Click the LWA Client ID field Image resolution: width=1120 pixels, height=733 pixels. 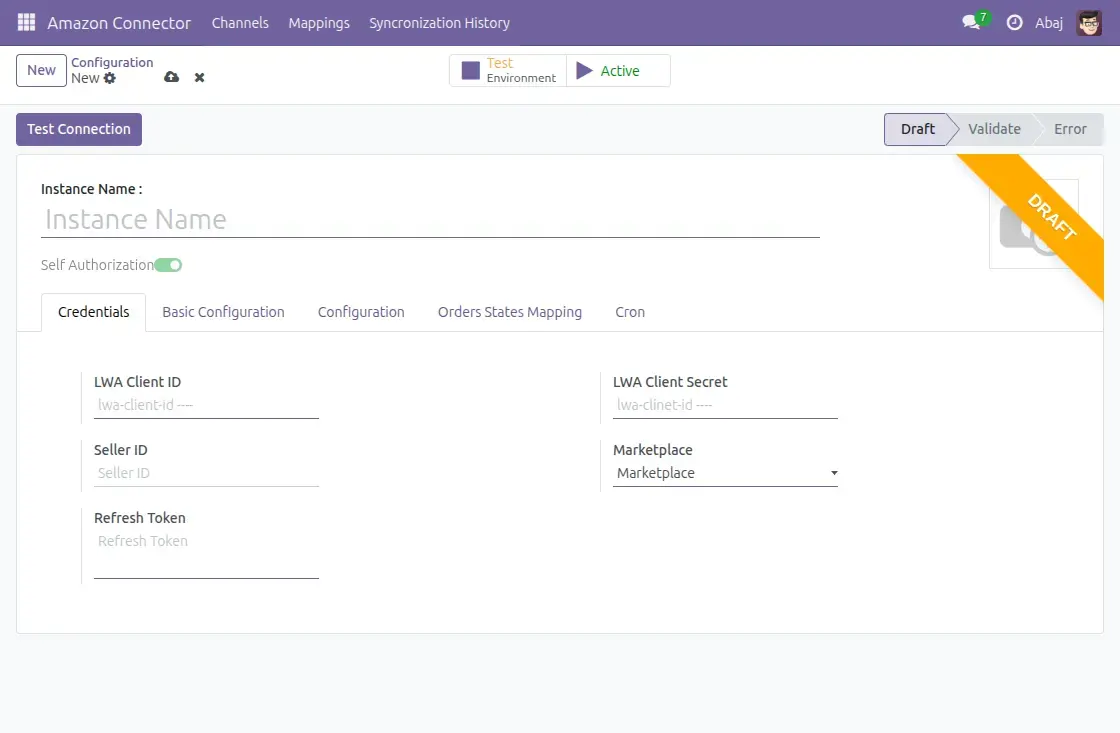[x=206, y=405]
